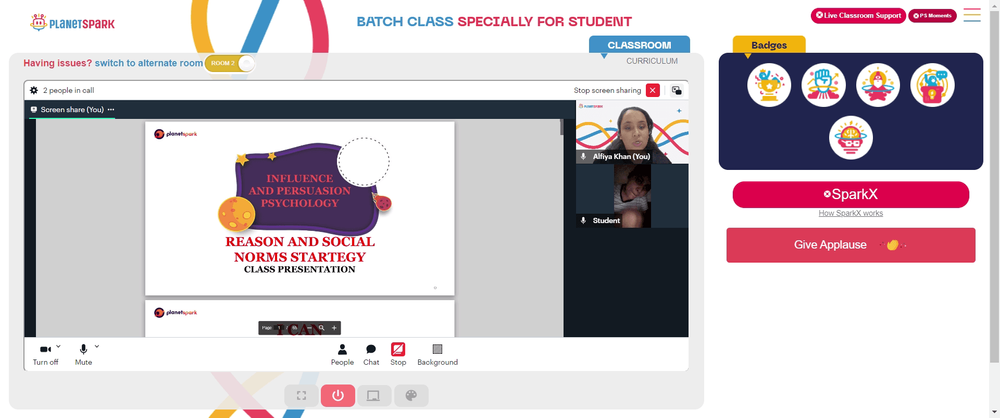The width and height of the screenshot is (1000, 418).
Task: Click the PDF page number field
Action: tap(279, 328)
